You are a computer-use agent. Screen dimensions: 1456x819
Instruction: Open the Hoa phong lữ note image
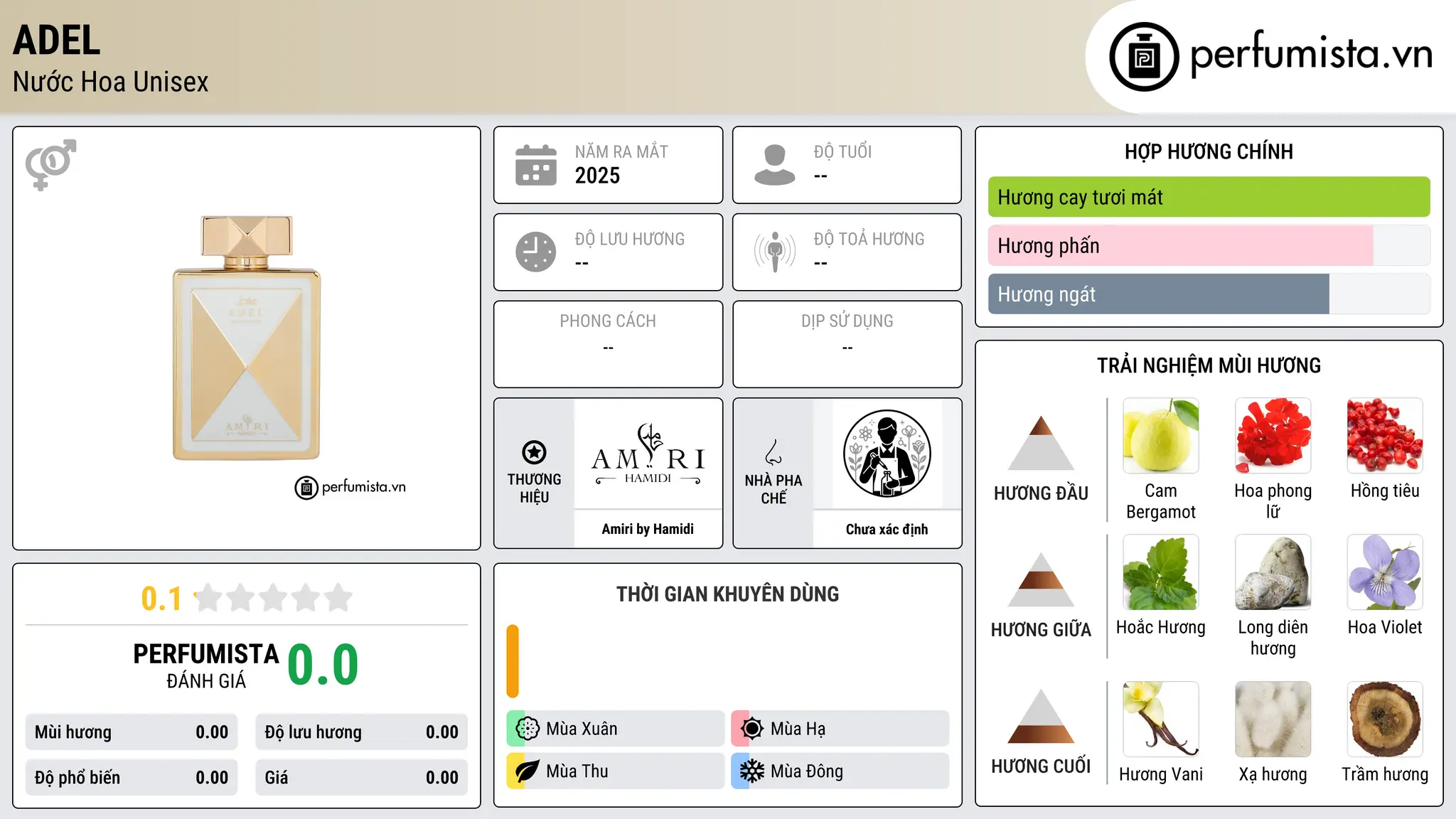click(1273, 436)
